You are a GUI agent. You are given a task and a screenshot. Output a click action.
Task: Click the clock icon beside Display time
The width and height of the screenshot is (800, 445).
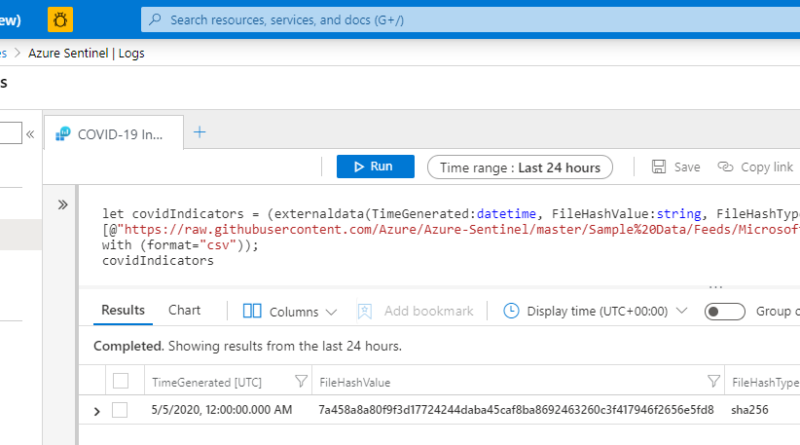coord(511,311)
